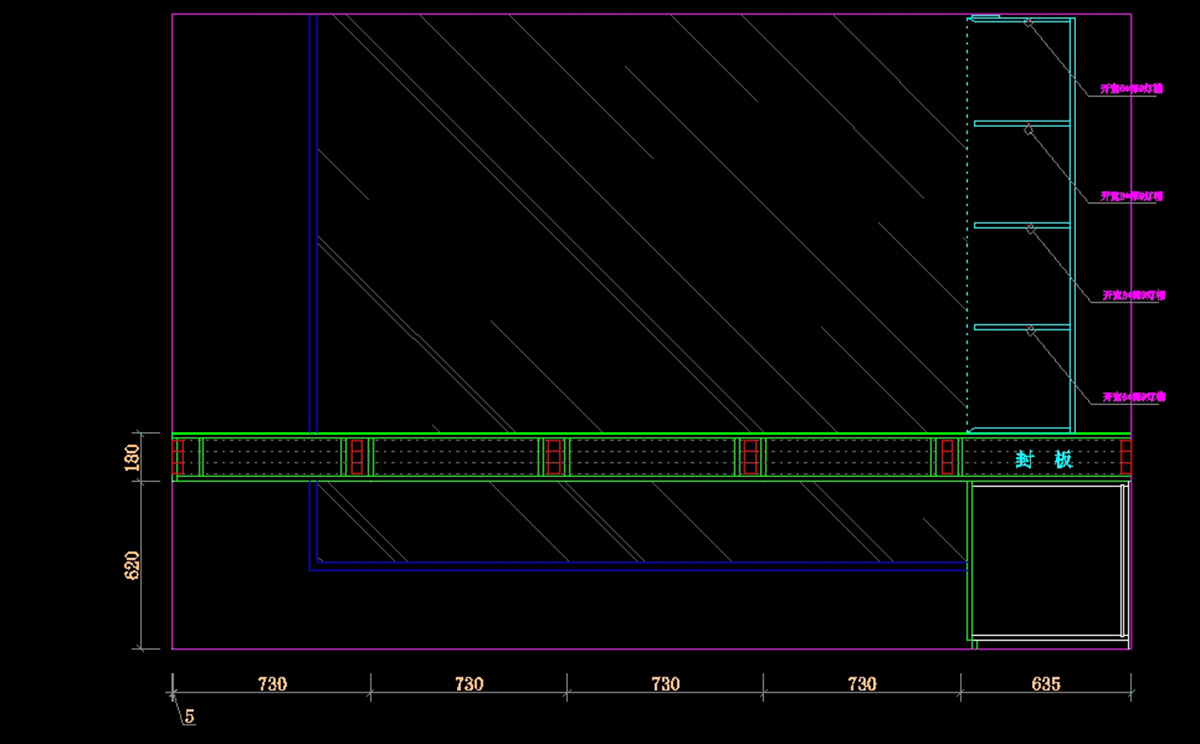
Task: Select the cyan 封板 text label
Action: point(1044,459)
